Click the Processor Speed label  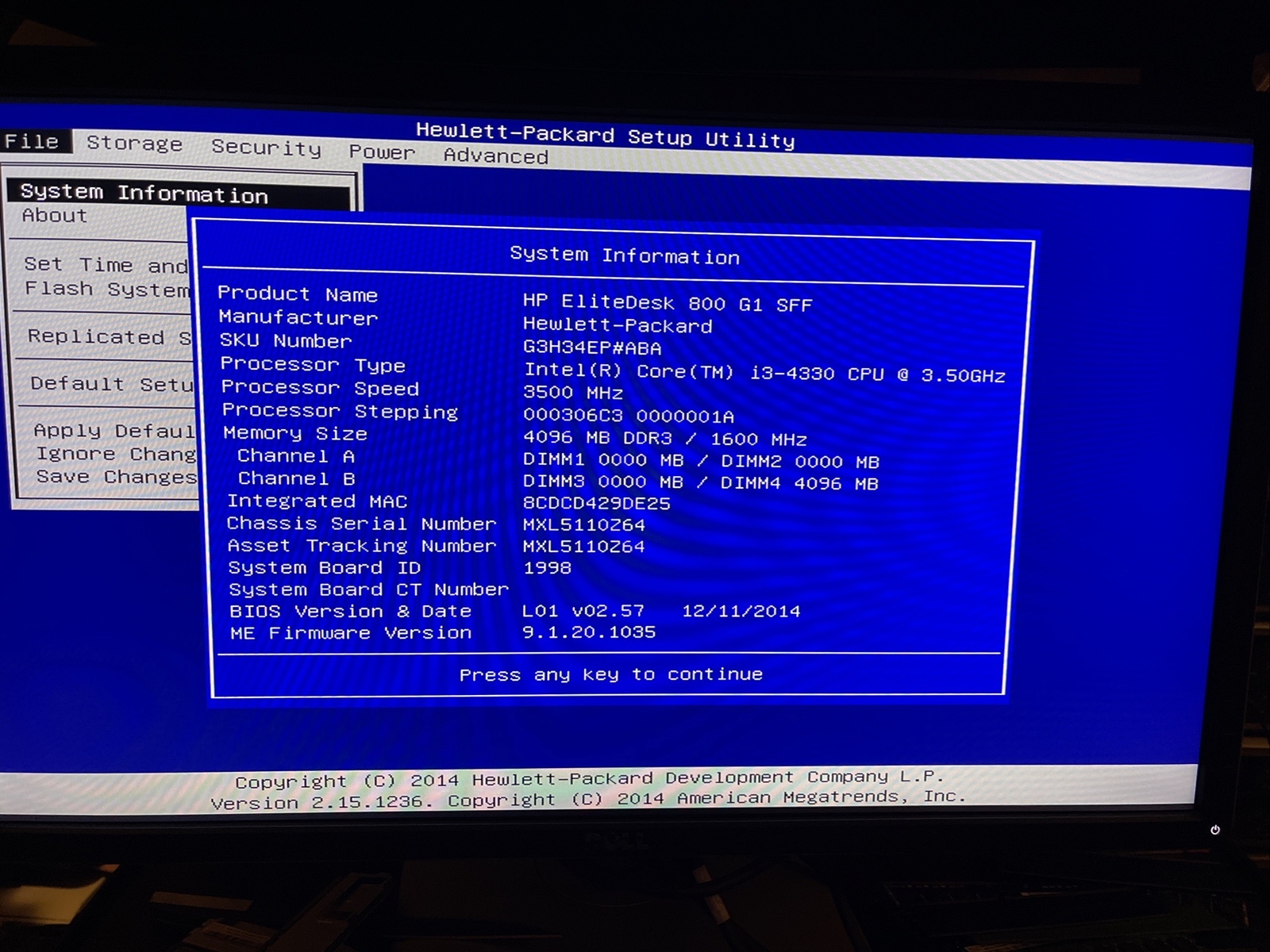320,387
